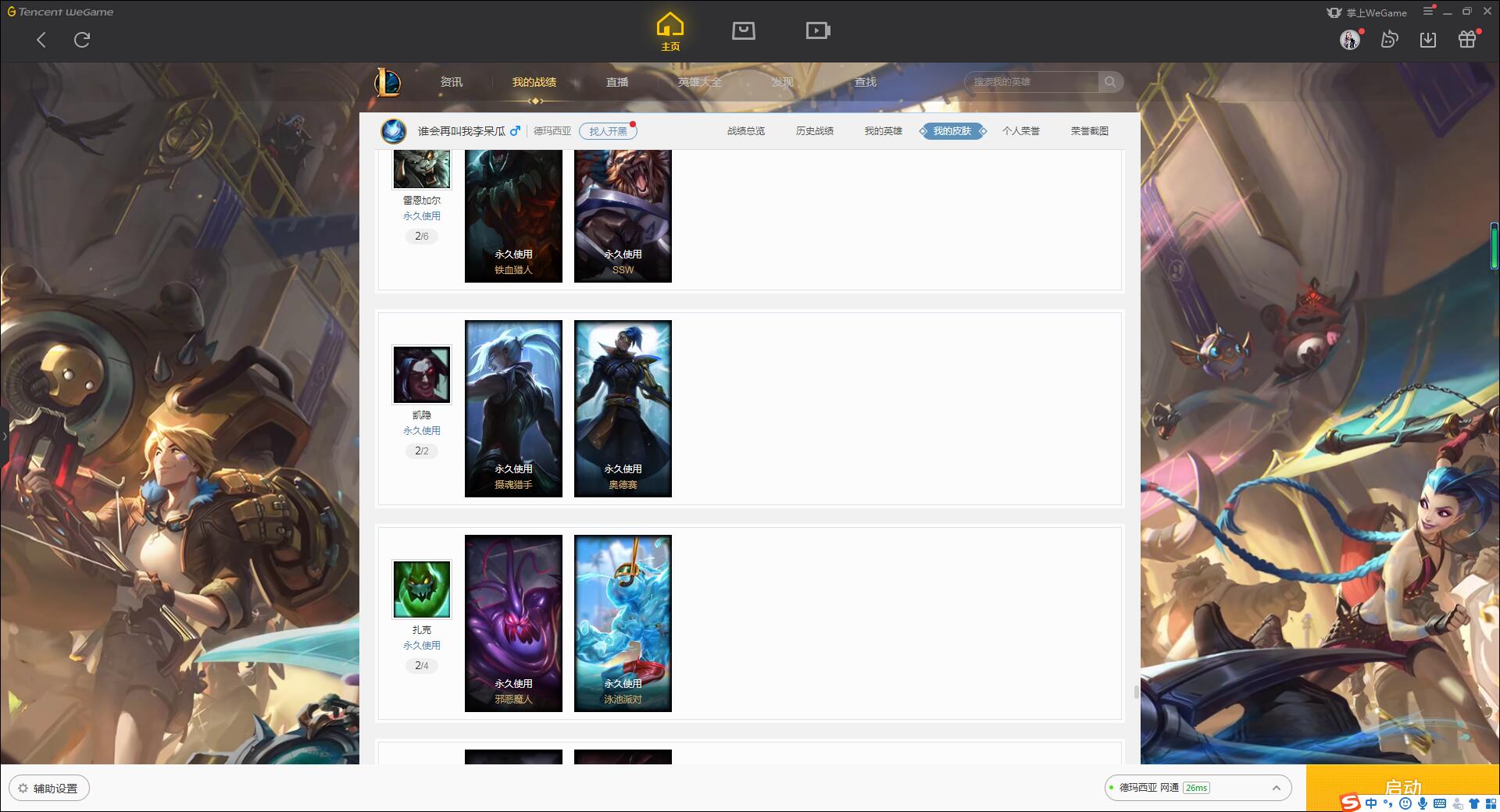1500x812 pixels.
Task: Click the IME soft keyboard icon
Action: [x=1440, y=803]
